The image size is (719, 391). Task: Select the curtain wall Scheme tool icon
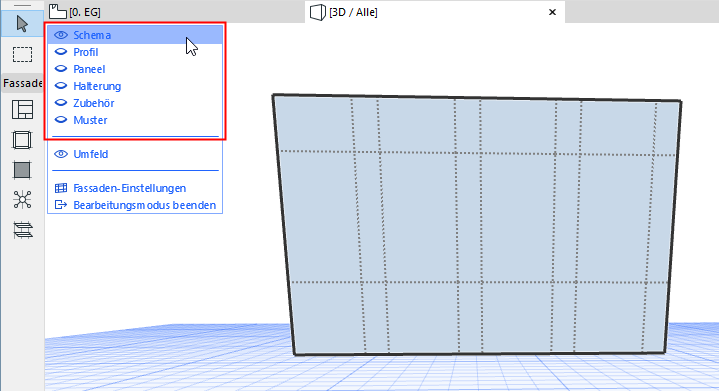(x=22, y=110)
